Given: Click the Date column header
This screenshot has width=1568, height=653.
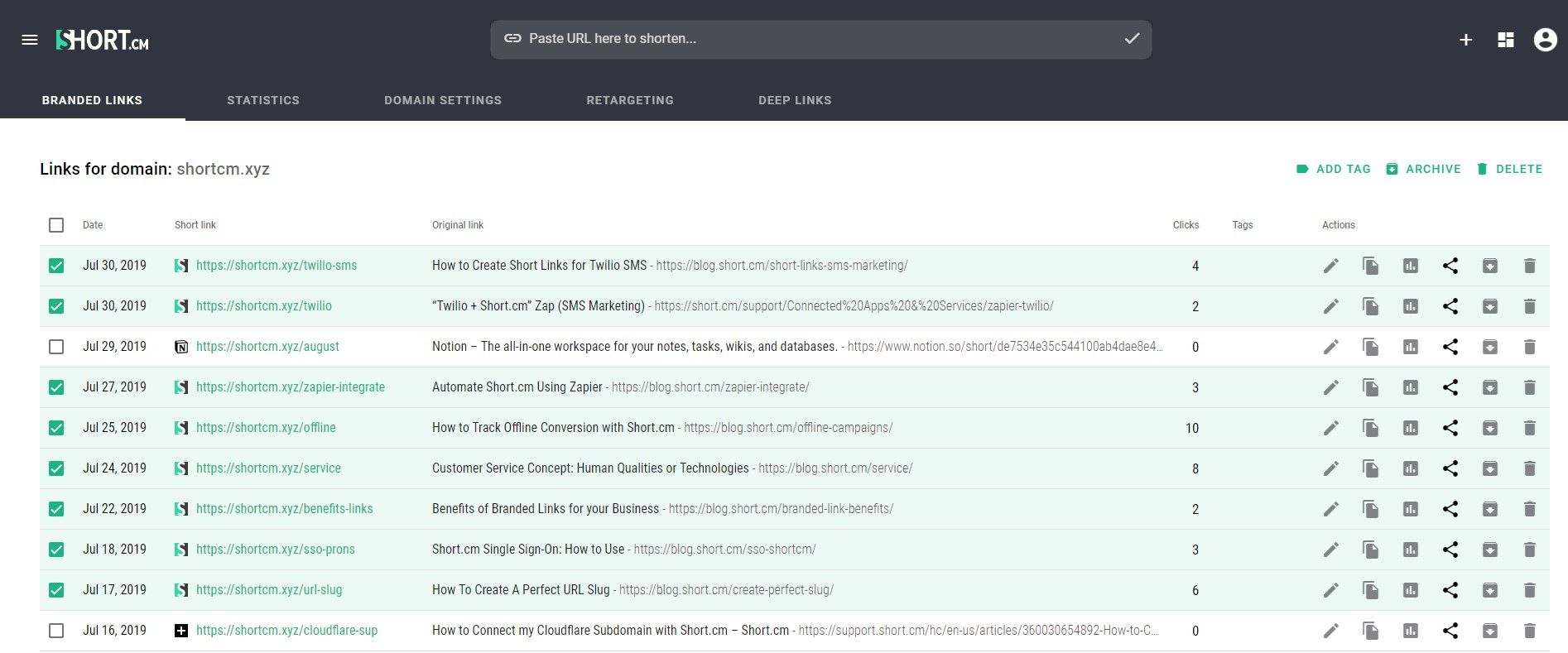Looking at the screenshot, I should click(x=93, y=225).
